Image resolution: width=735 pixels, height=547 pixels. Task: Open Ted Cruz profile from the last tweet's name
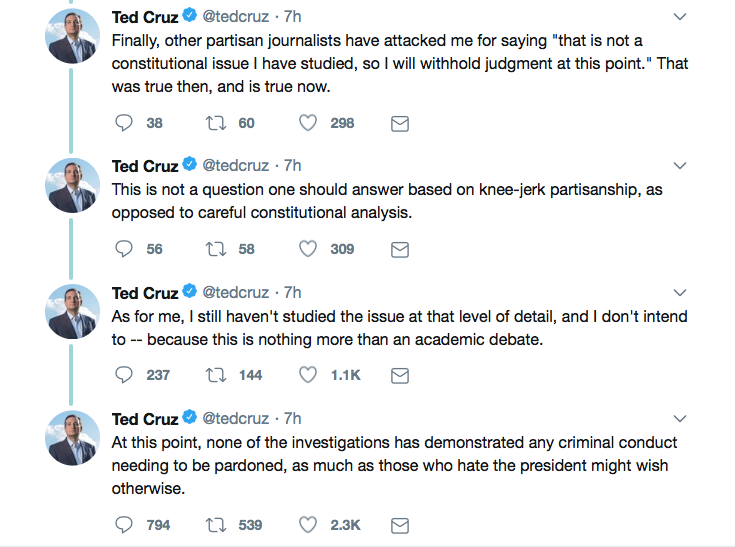[x=145, y=418]
